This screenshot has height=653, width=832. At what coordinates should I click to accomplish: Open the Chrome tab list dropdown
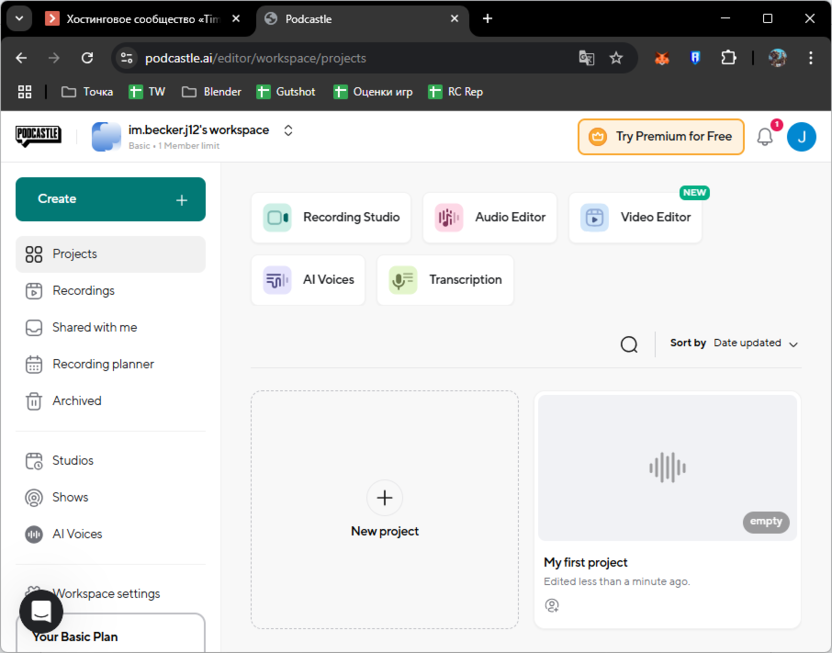click(18, 18)
